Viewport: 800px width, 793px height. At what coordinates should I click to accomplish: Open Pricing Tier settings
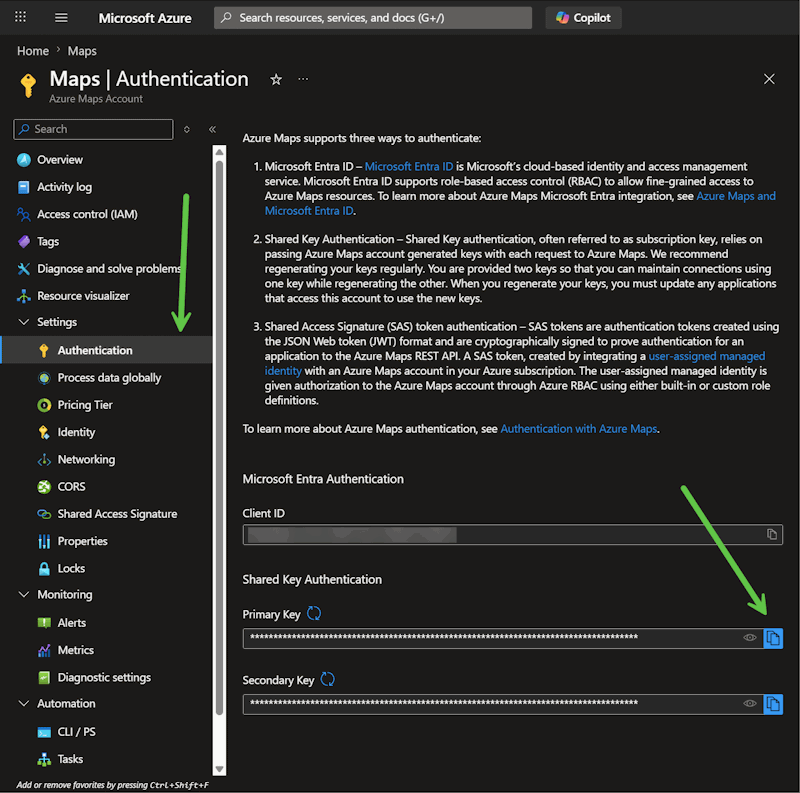tap(85, 405)
